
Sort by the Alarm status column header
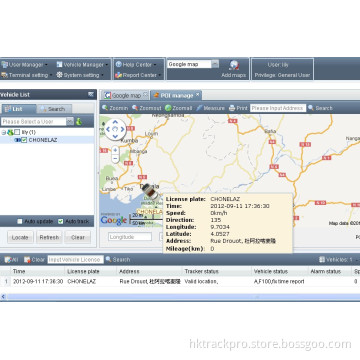330,271
